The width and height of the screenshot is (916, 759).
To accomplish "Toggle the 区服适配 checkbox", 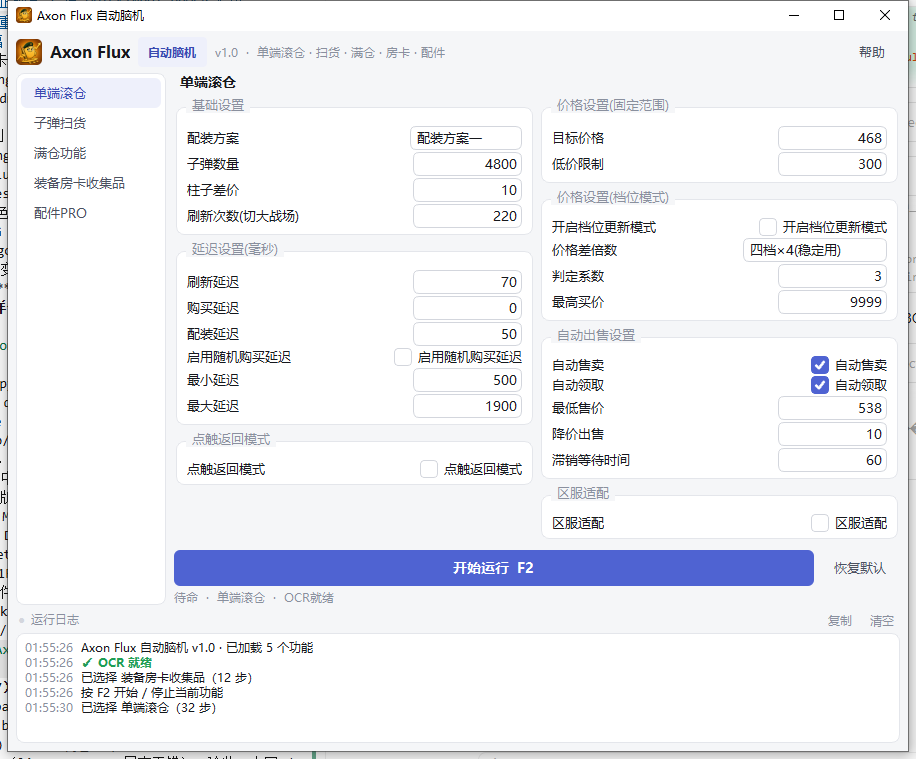I will tap(820, 523).
